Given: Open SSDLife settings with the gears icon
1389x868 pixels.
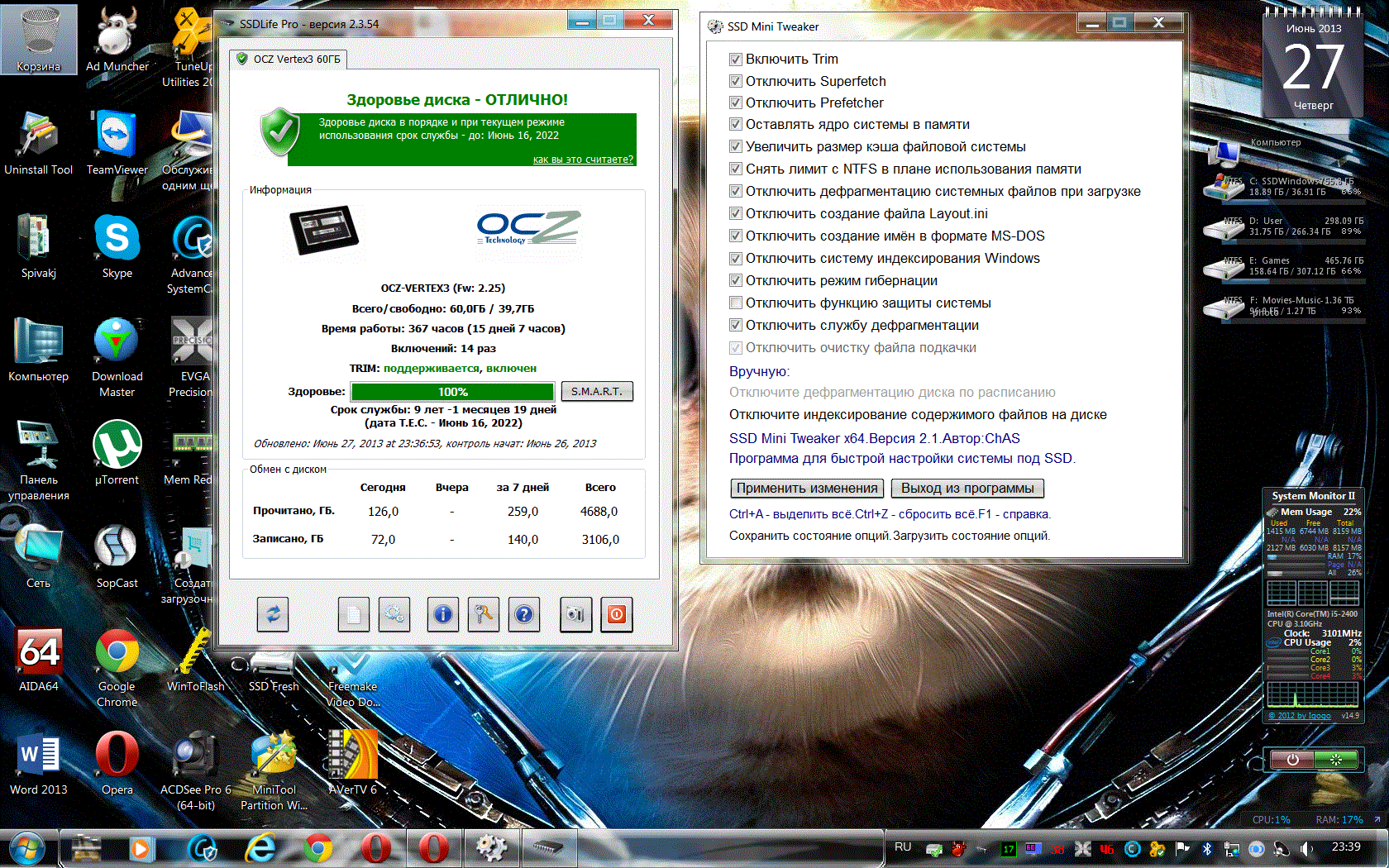Looking at the screenshot, I should 394,614.
